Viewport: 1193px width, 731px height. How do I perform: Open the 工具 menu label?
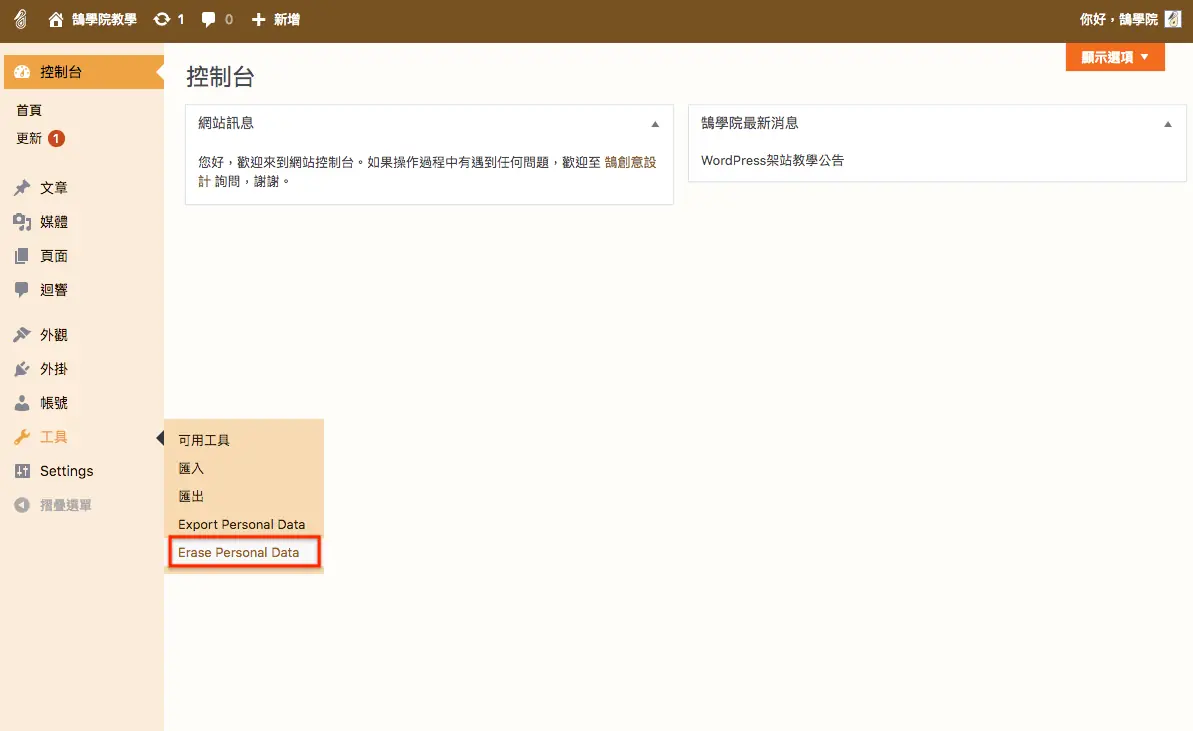tap(54, 437)
